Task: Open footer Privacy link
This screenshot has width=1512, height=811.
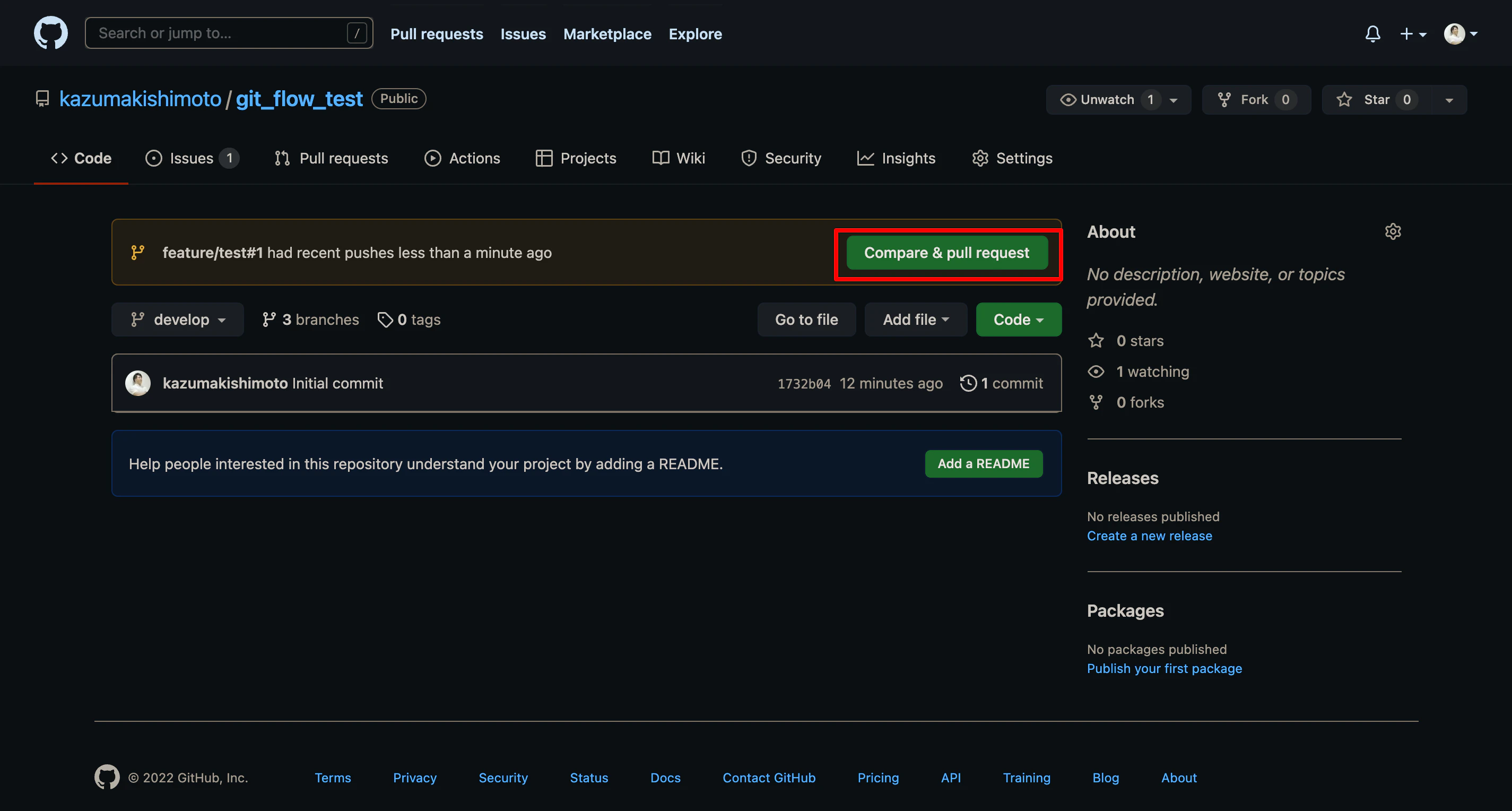Action: (x=415, y=778)
